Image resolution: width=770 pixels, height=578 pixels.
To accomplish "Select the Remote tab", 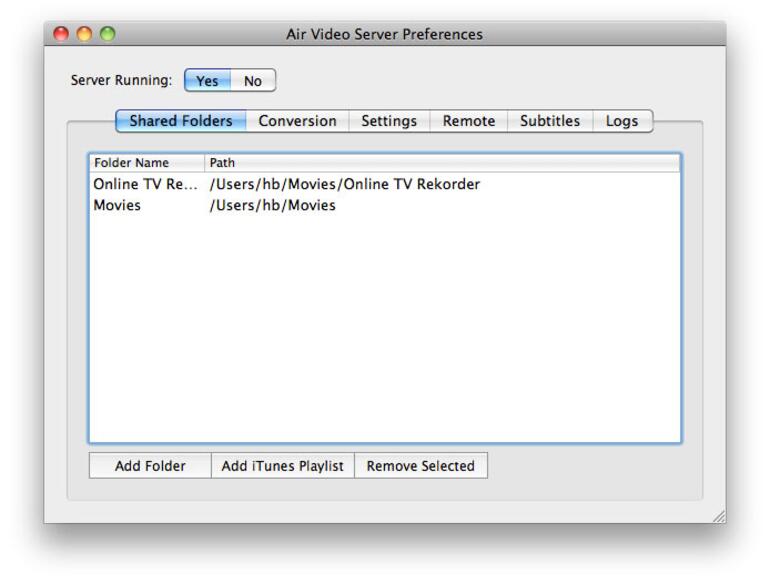I will (469, 121).
